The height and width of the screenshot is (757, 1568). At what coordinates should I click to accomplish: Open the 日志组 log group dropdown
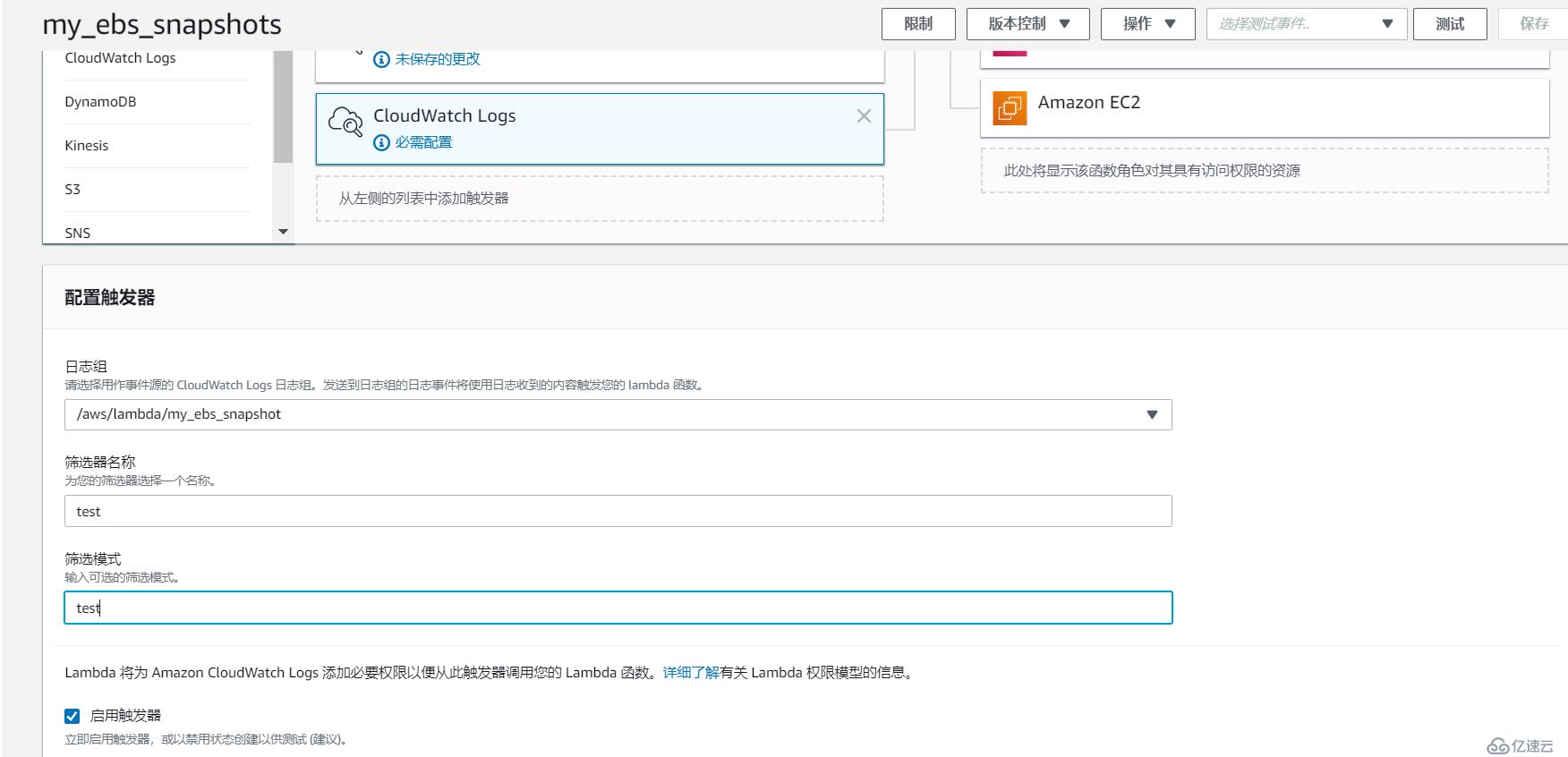point(618,414)
